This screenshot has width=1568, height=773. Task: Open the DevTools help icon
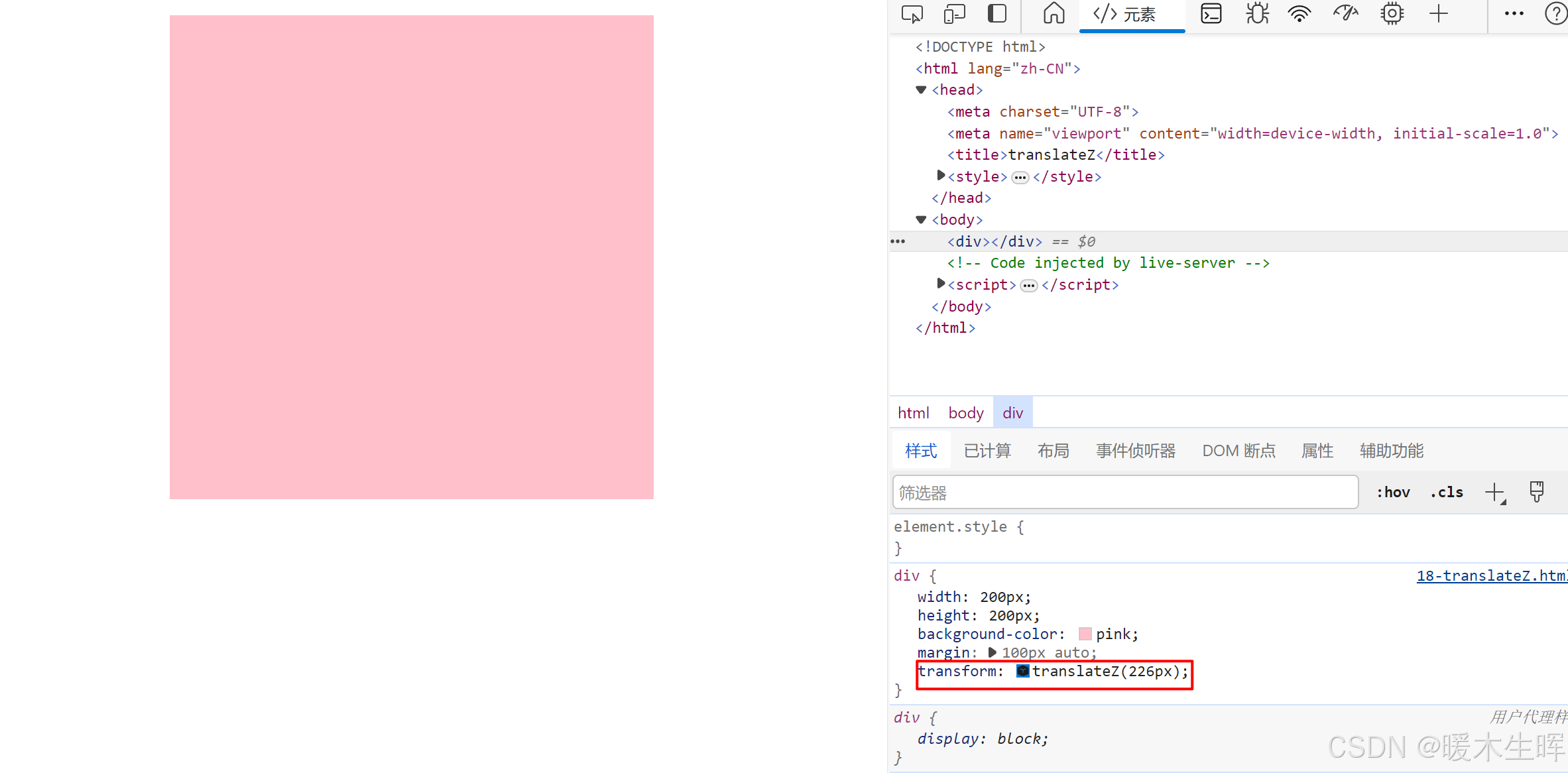tap(1556, 14)
